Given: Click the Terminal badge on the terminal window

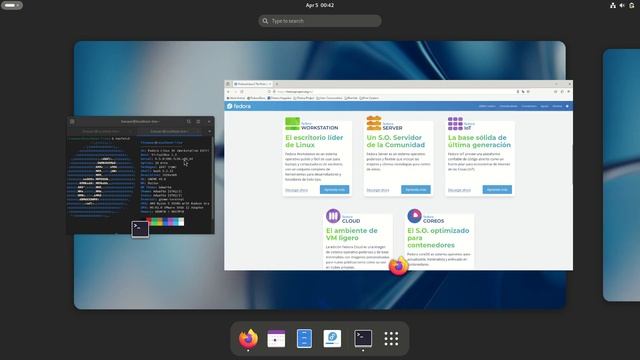Looking at the screenshot, I should pyautogui.click(x=140, y=229).
